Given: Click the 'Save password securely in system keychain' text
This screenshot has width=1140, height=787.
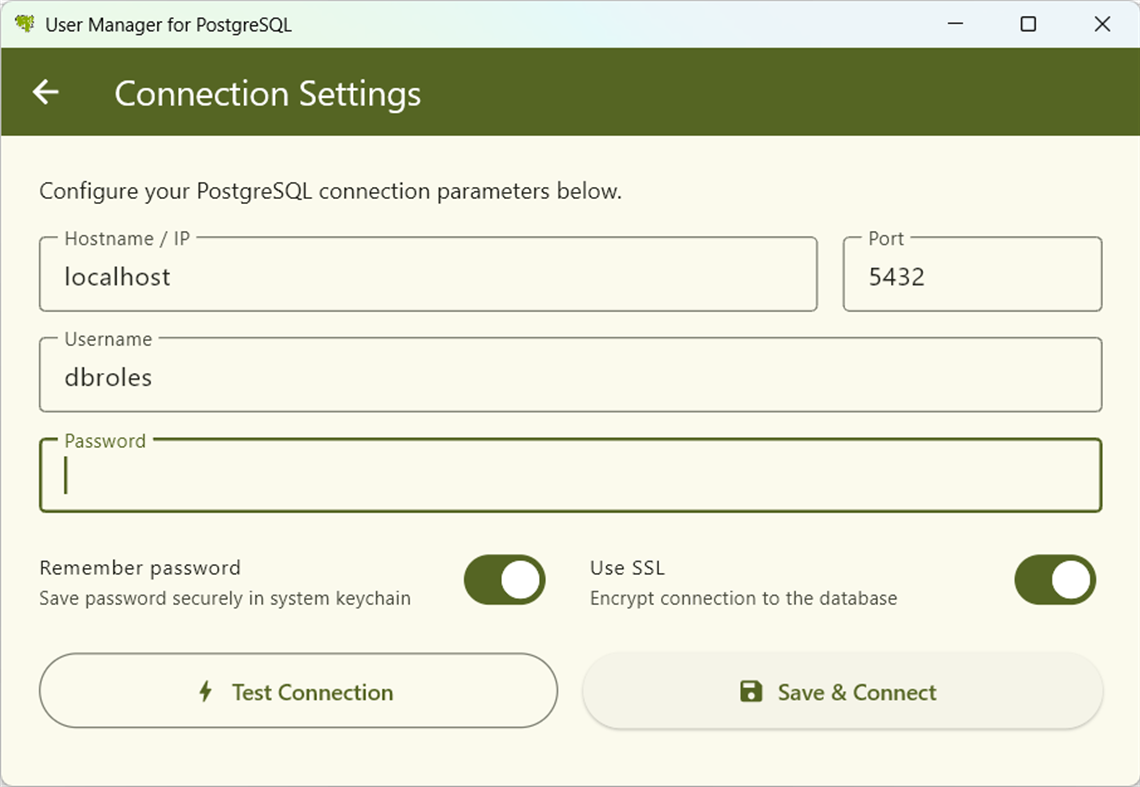Looking at the screenshot, I should pos(225,598).
